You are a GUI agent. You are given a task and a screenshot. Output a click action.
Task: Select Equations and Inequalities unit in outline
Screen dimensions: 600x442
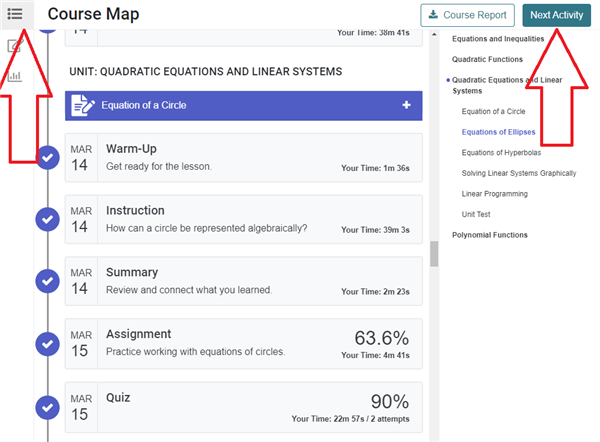498,39
